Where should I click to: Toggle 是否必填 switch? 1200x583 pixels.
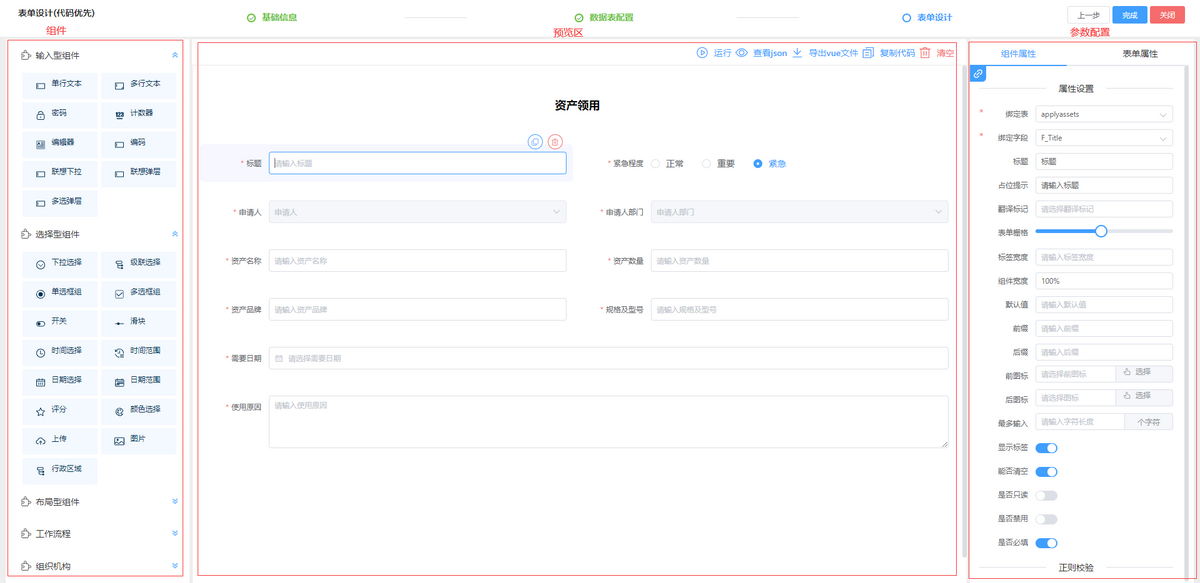(1046, 543)
